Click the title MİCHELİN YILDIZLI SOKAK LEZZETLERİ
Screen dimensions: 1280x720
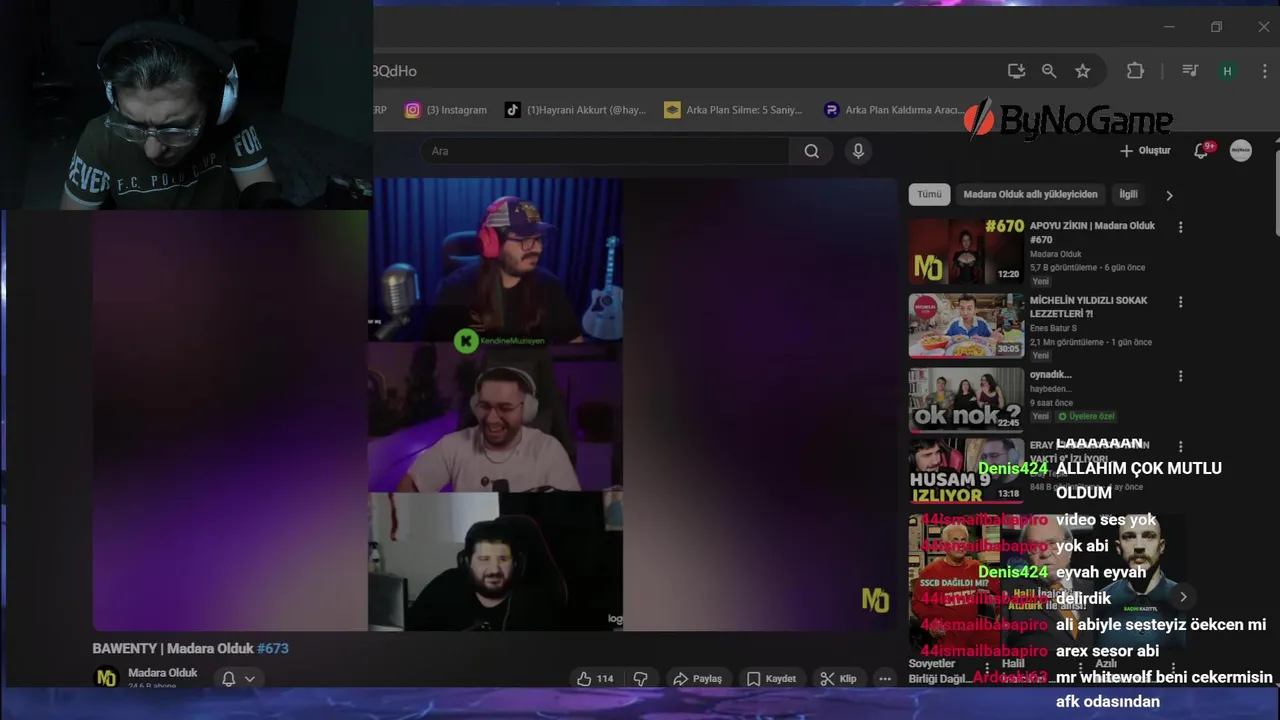(x=1088, y=306)
